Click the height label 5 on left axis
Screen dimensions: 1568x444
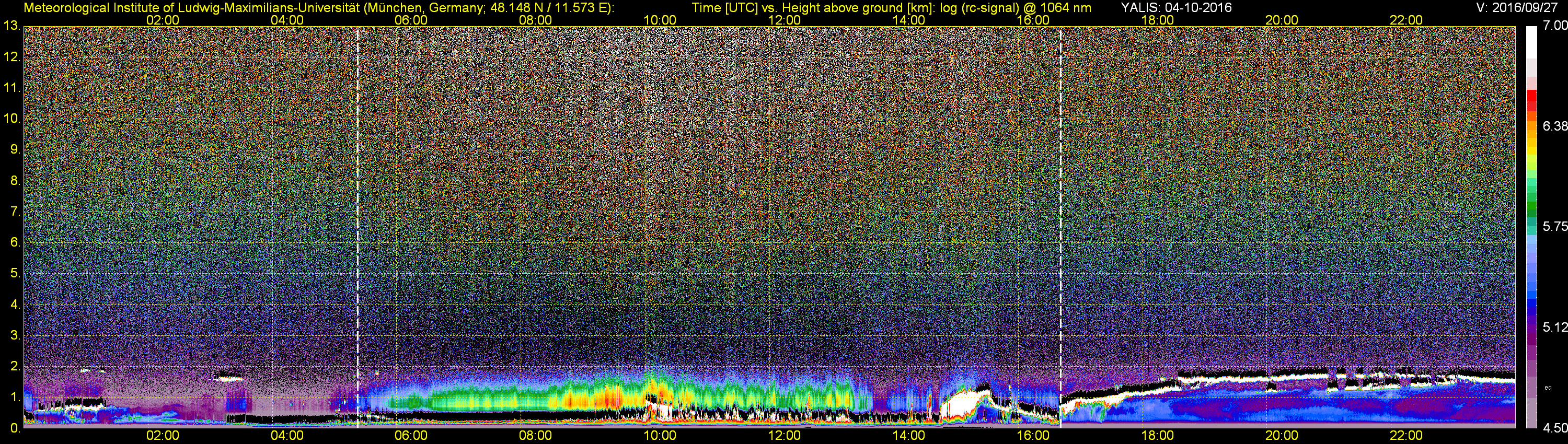(15, 273)
